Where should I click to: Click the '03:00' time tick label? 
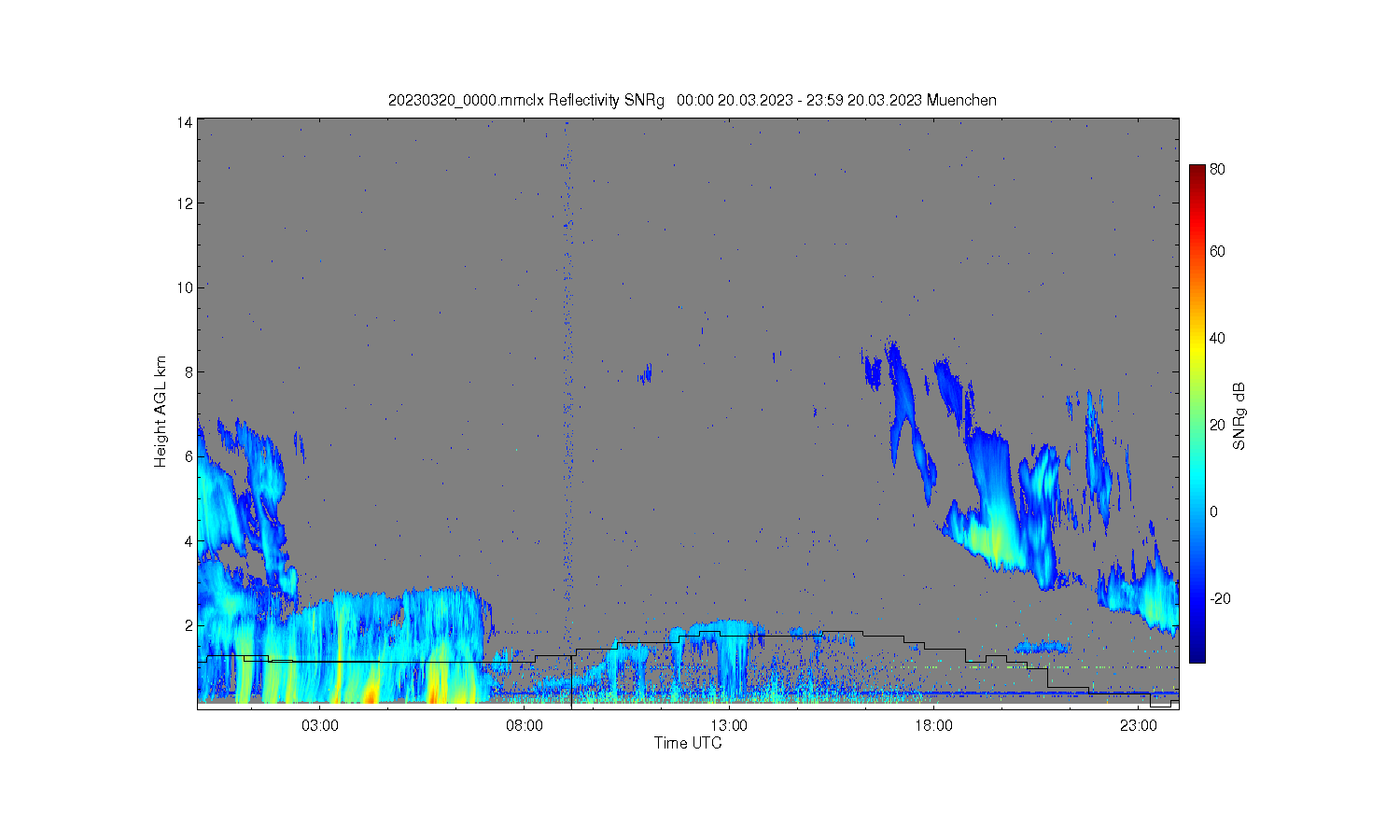click(320, 726)
